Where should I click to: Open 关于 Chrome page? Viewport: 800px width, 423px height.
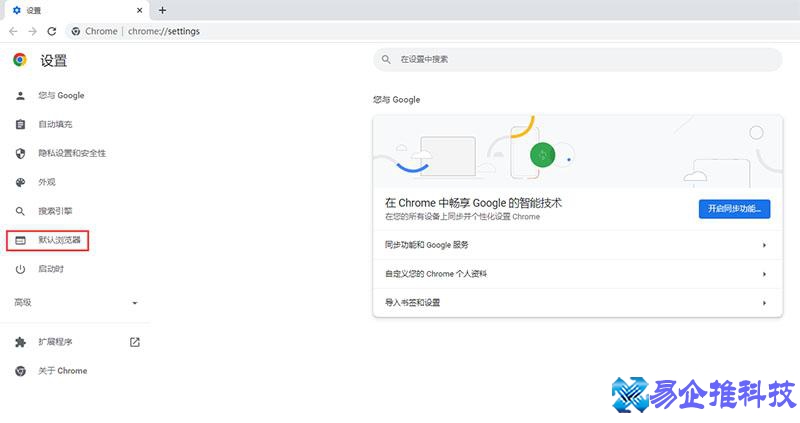point(63,371)
